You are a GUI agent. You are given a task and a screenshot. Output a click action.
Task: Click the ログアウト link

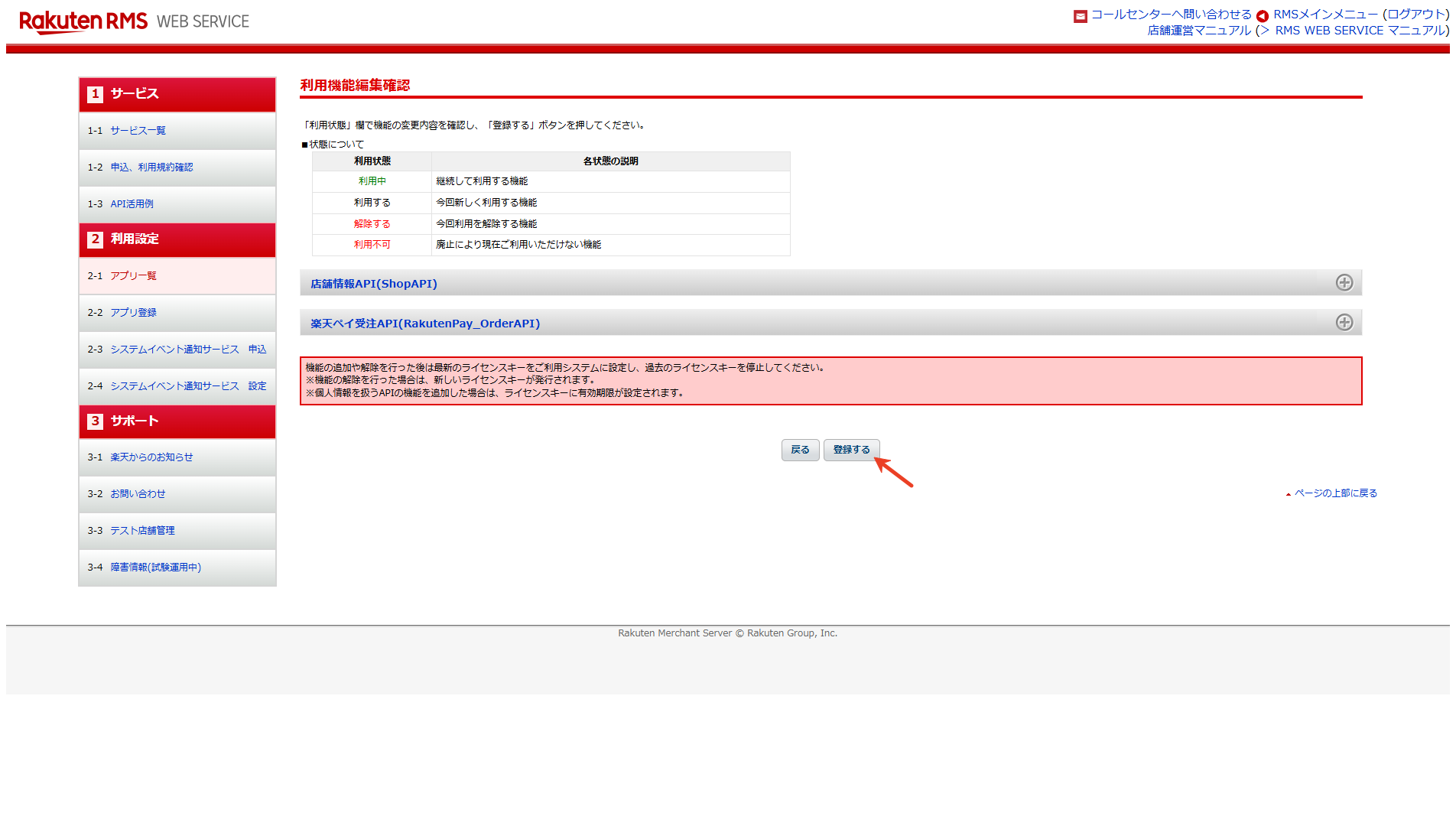tap(1416, 15)
